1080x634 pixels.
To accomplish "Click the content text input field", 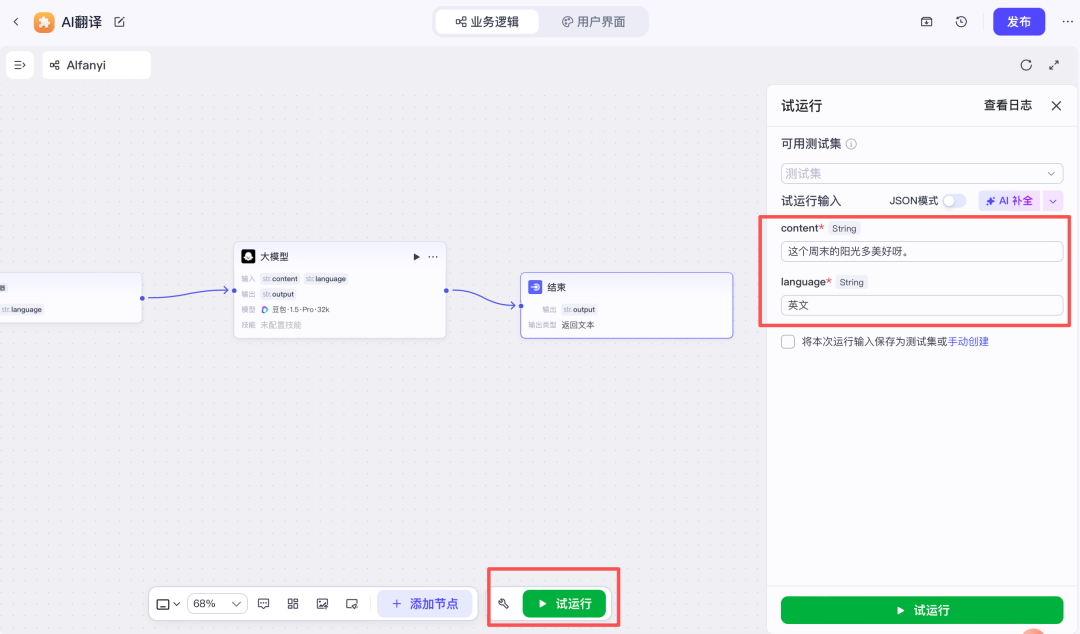I will (921, 251).
